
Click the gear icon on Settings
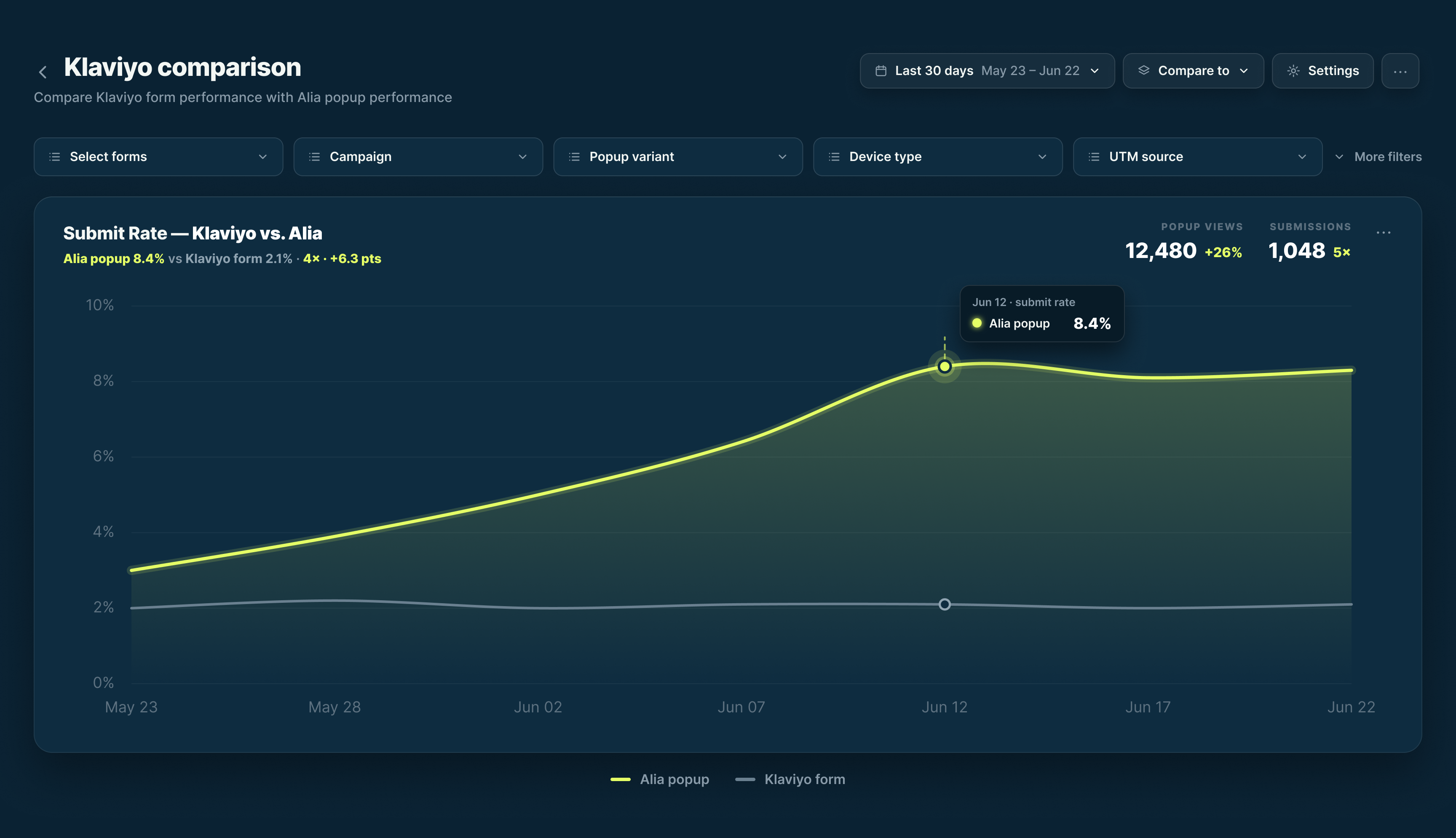[x=1293, y=71]
